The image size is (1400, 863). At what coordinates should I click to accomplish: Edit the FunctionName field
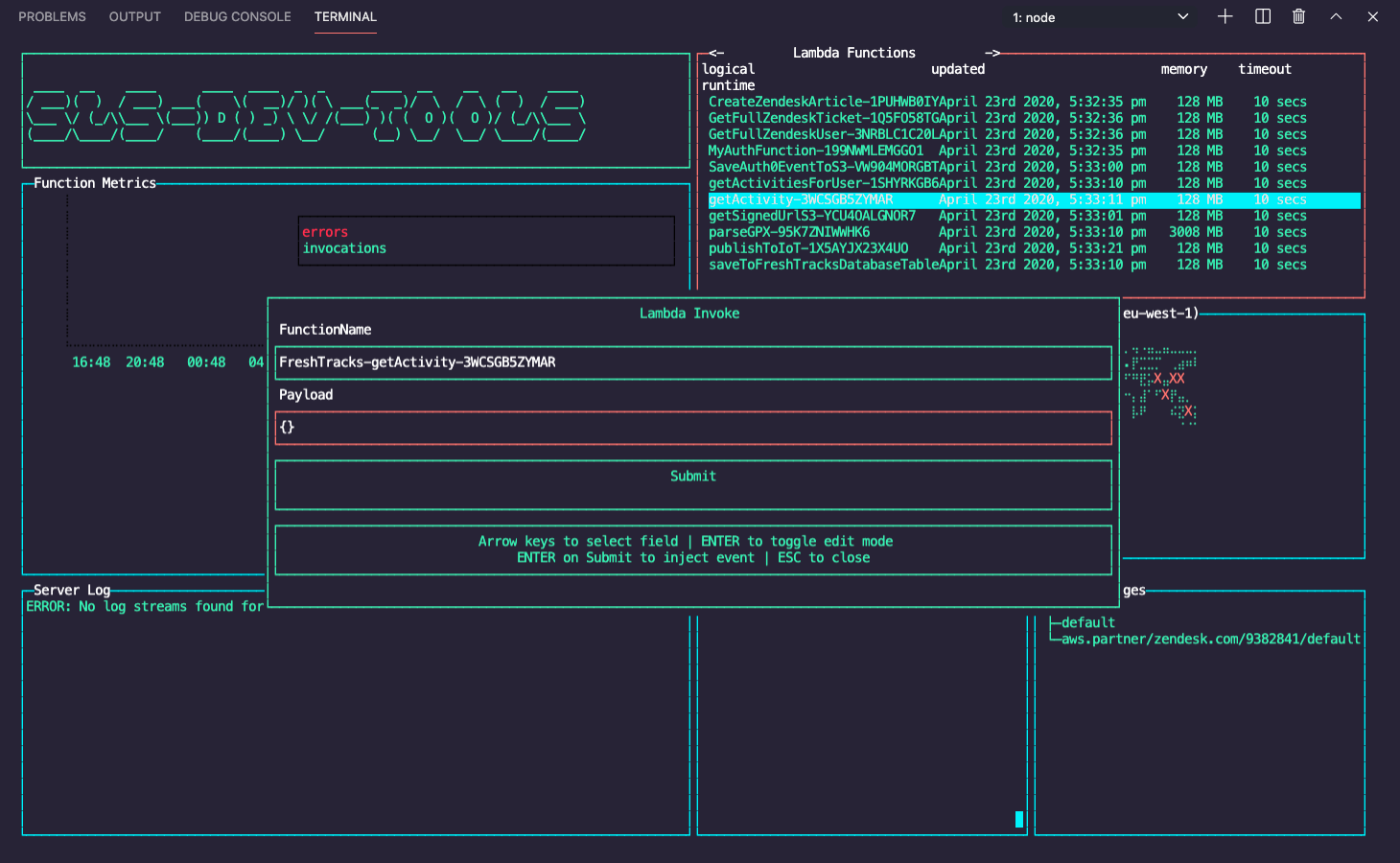(693, 362)
